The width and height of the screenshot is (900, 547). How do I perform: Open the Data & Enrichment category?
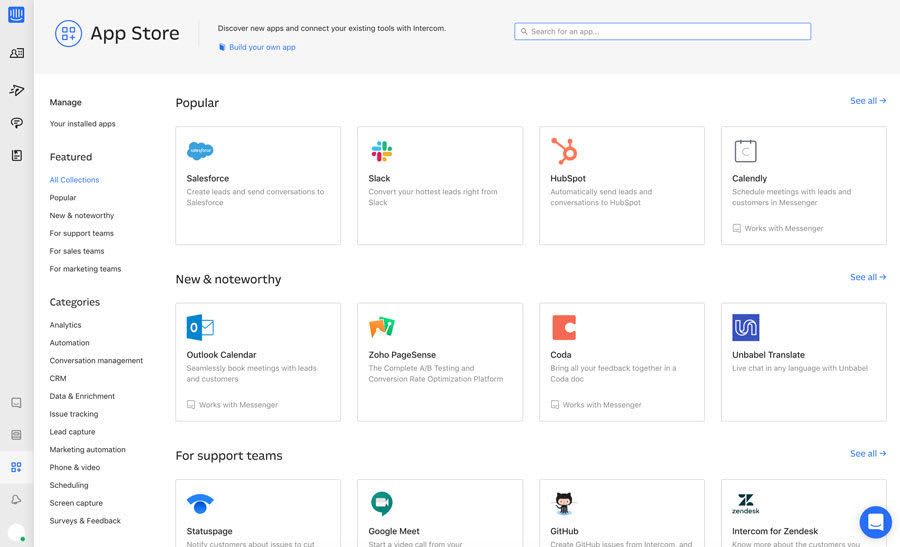pyautogui.click(x=82, y=396)
